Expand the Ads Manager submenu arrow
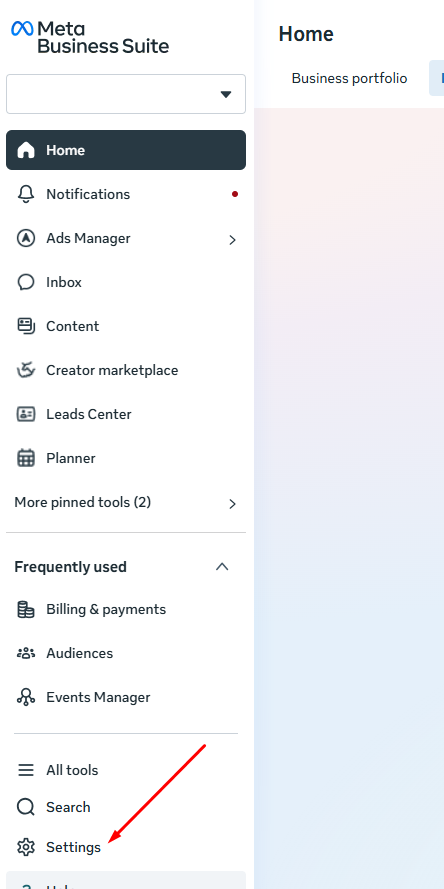 pos(232,240)
